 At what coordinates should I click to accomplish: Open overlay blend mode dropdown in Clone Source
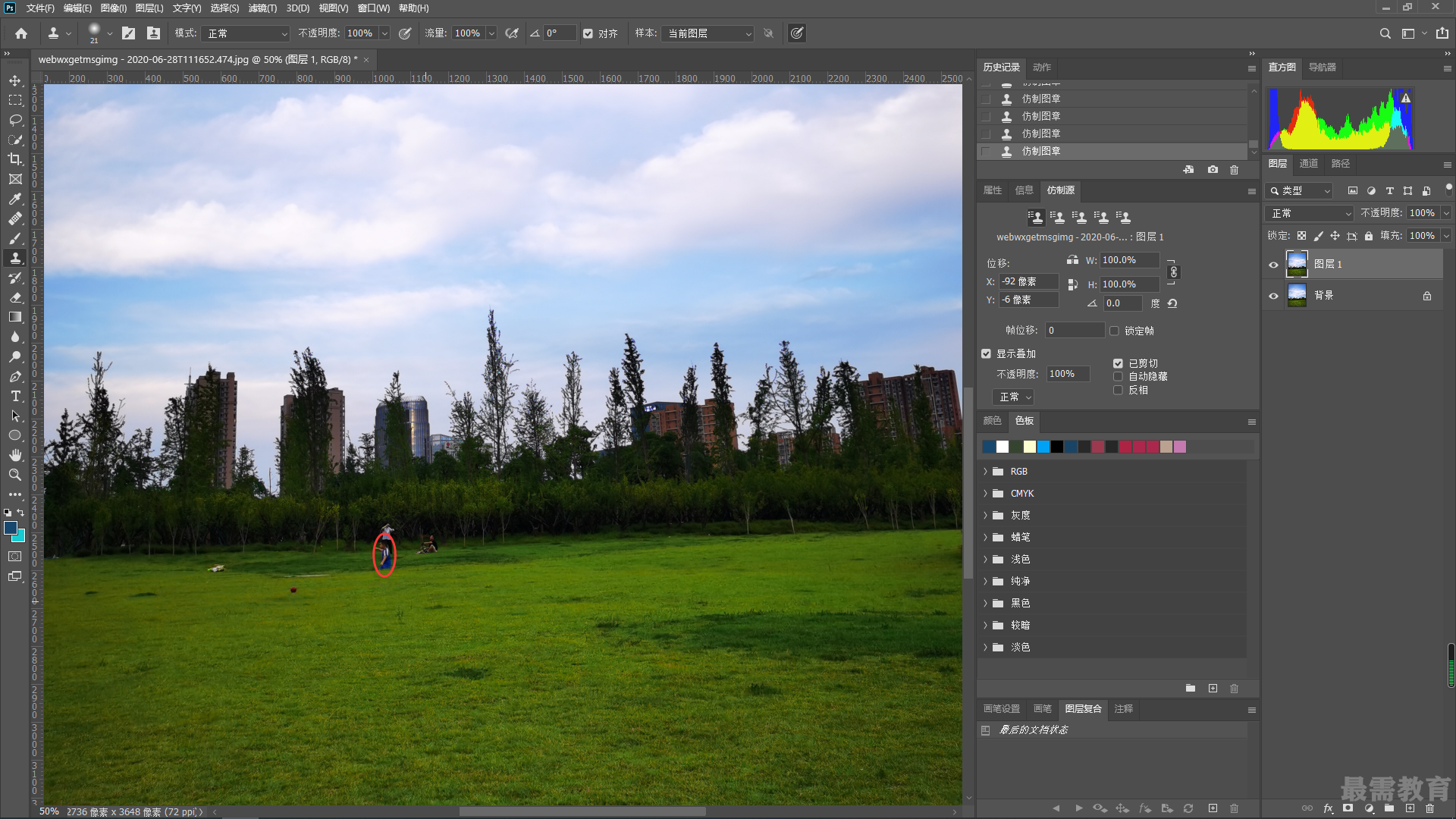1013,397
